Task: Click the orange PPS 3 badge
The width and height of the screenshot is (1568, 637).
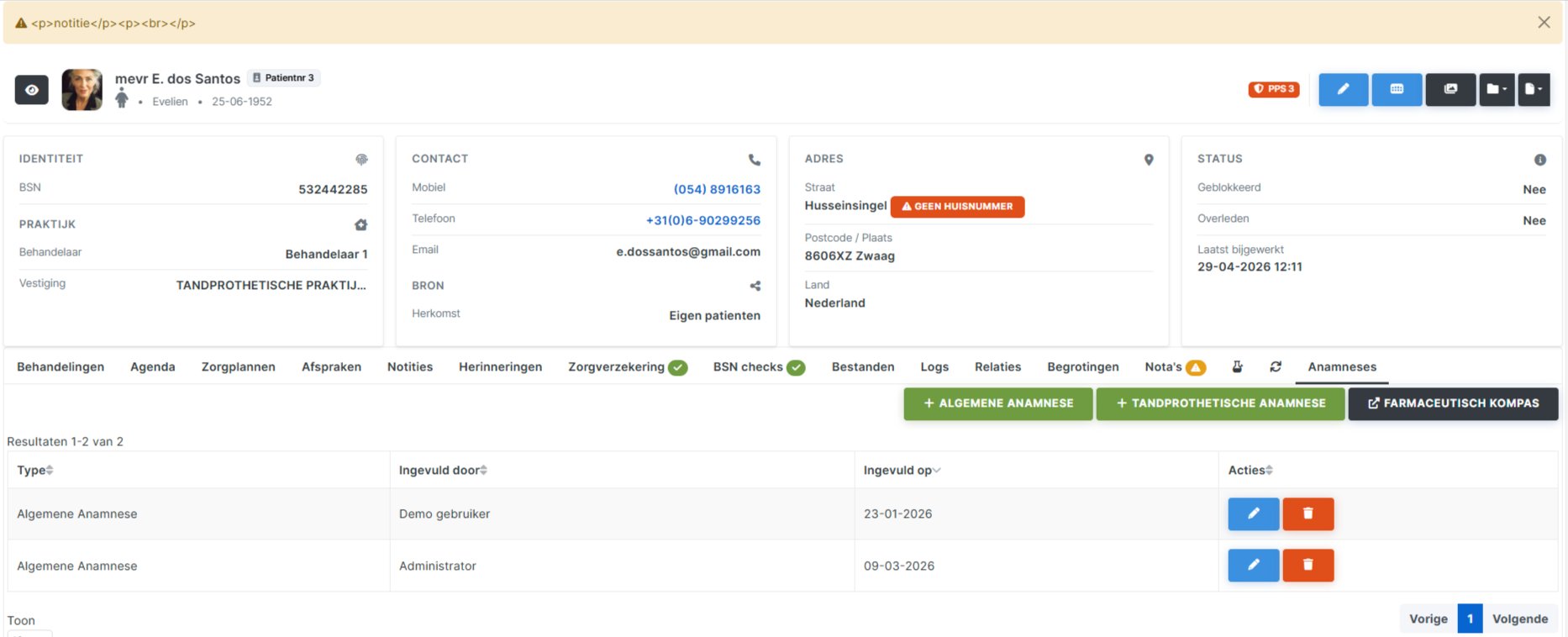Action: [x=1274, y=89]
